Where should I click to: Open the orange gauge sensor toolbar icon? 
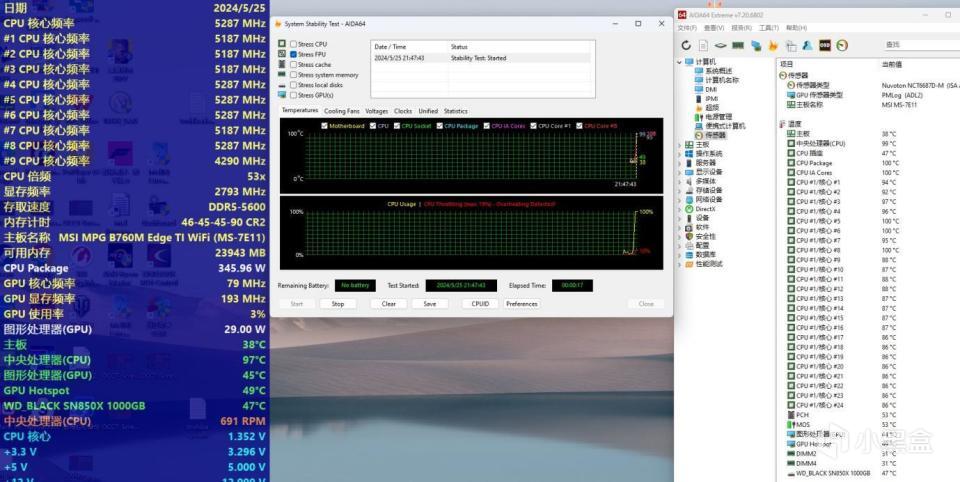pos(842,45)
